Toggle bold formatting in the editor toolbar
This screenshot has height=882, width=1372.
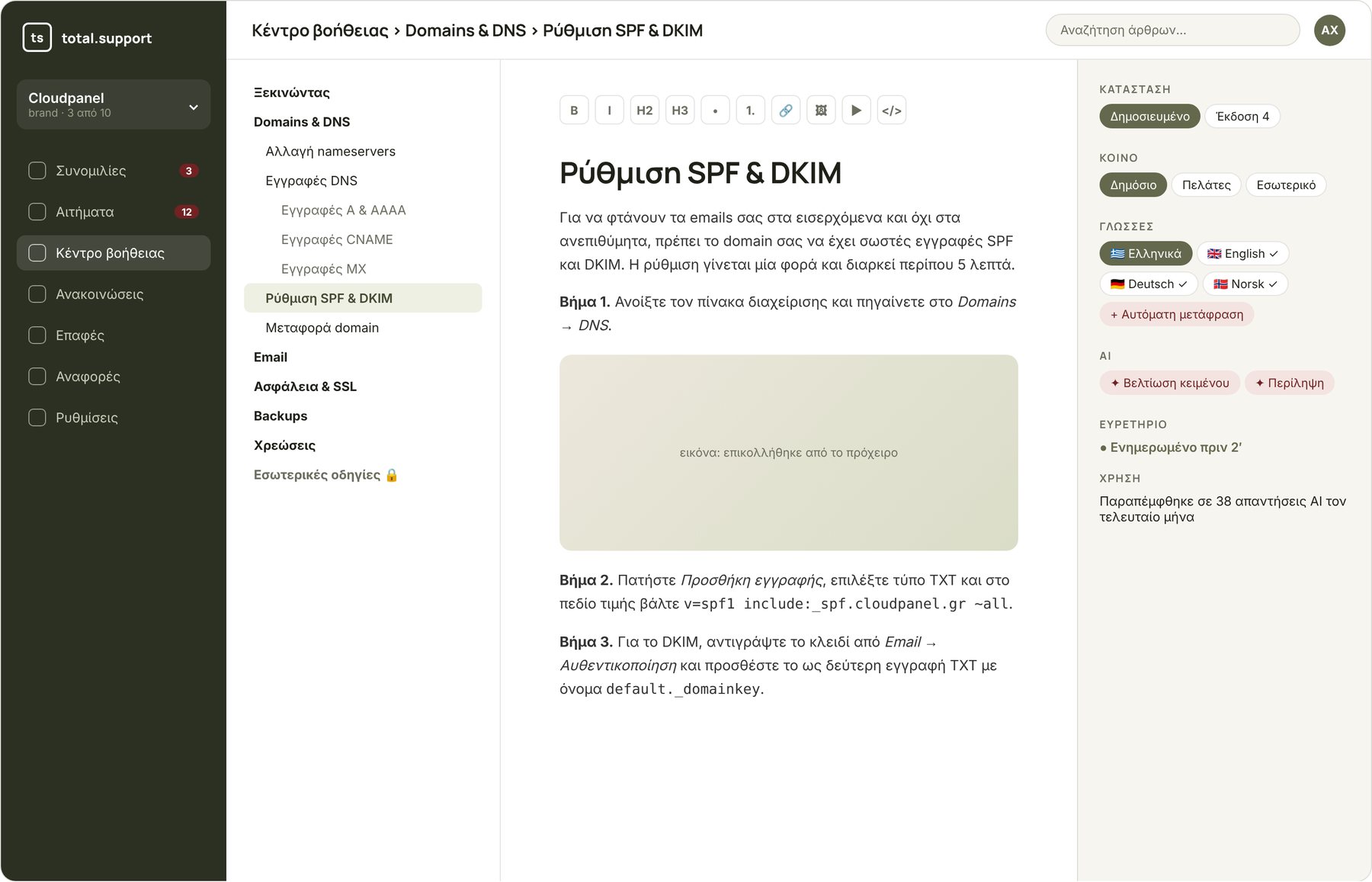click(x=574, y=111)
